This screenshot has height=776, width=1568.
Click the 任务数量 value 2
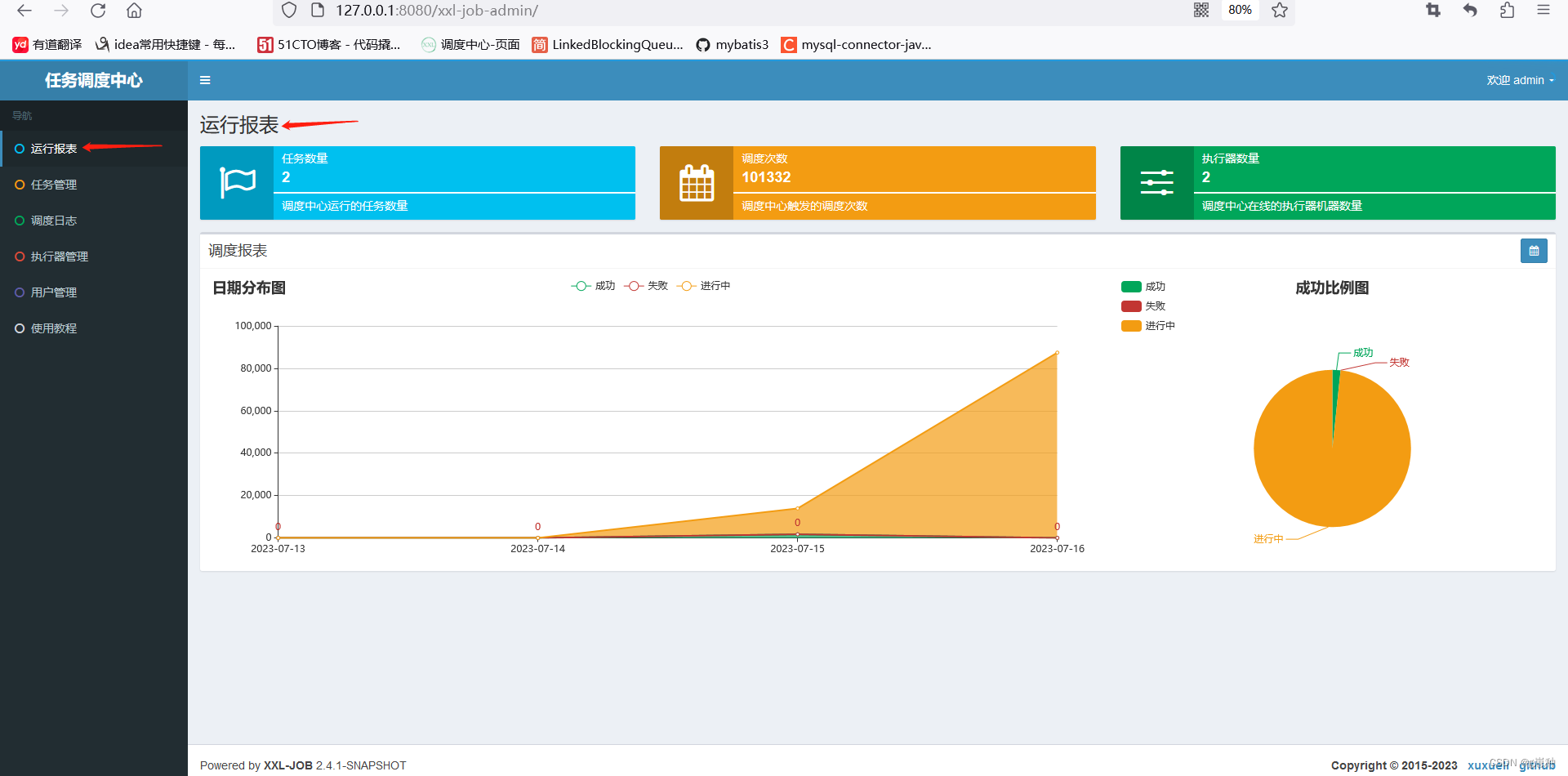(286, 177)
